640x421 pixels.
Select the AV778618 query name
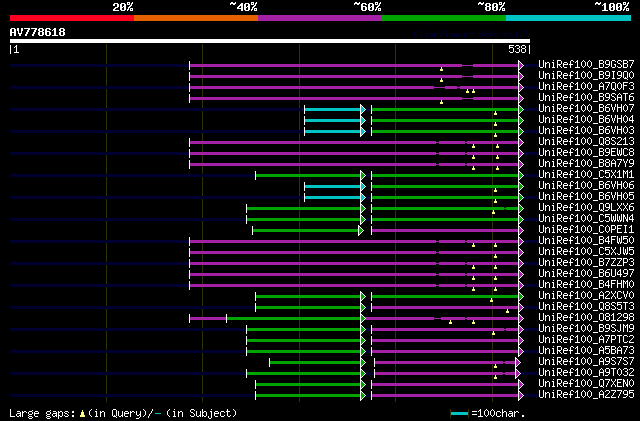(38, 32)
